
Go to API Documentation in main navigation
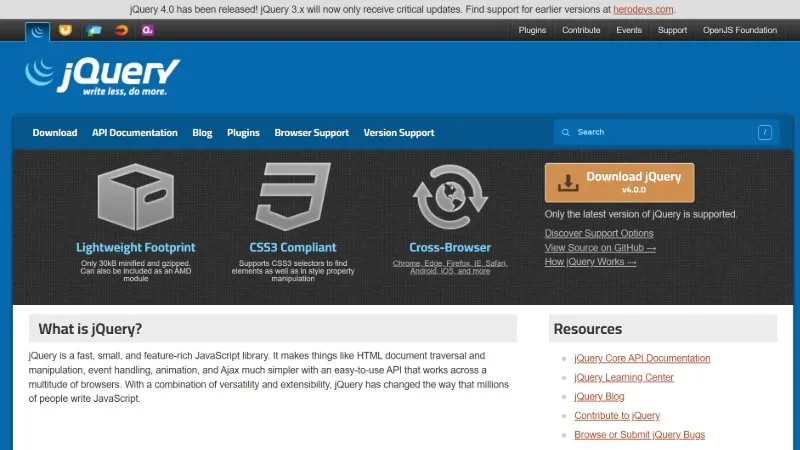pyautogui.click(x=135, y=133)
